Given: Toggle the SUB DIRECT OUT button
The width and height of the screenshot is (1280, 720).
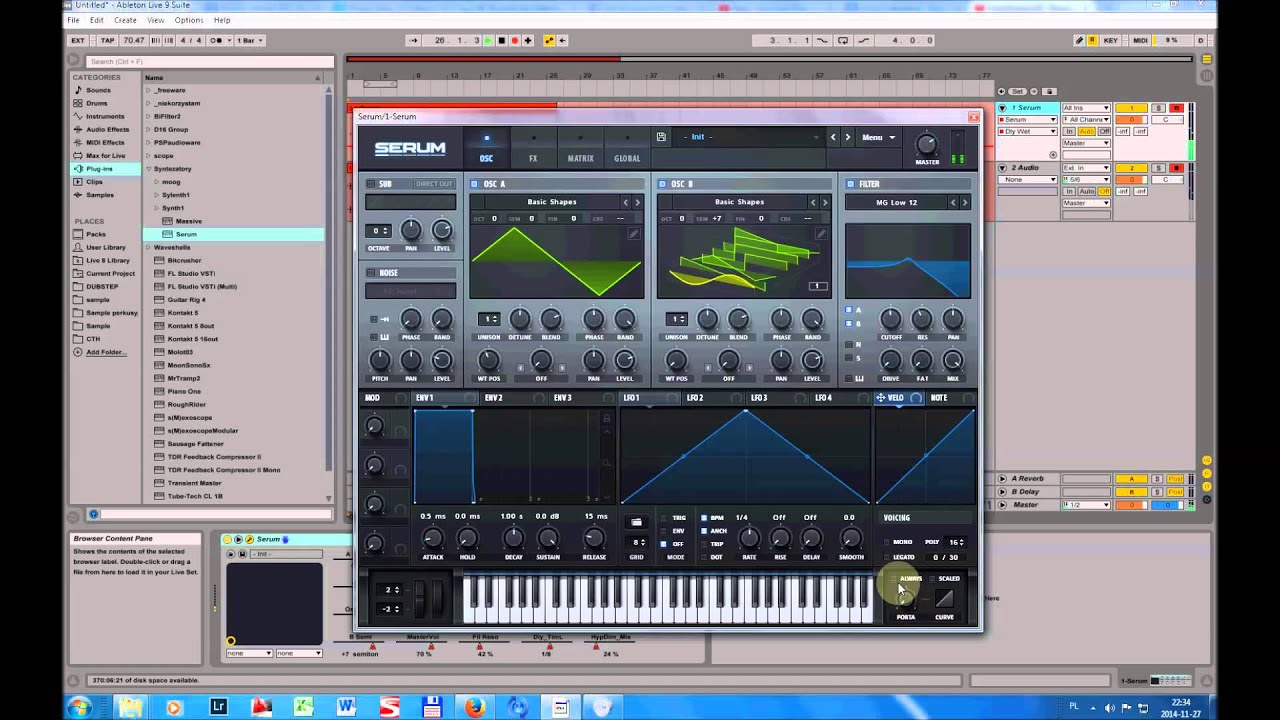Looking at the screenshot, I should click(434, 184).
